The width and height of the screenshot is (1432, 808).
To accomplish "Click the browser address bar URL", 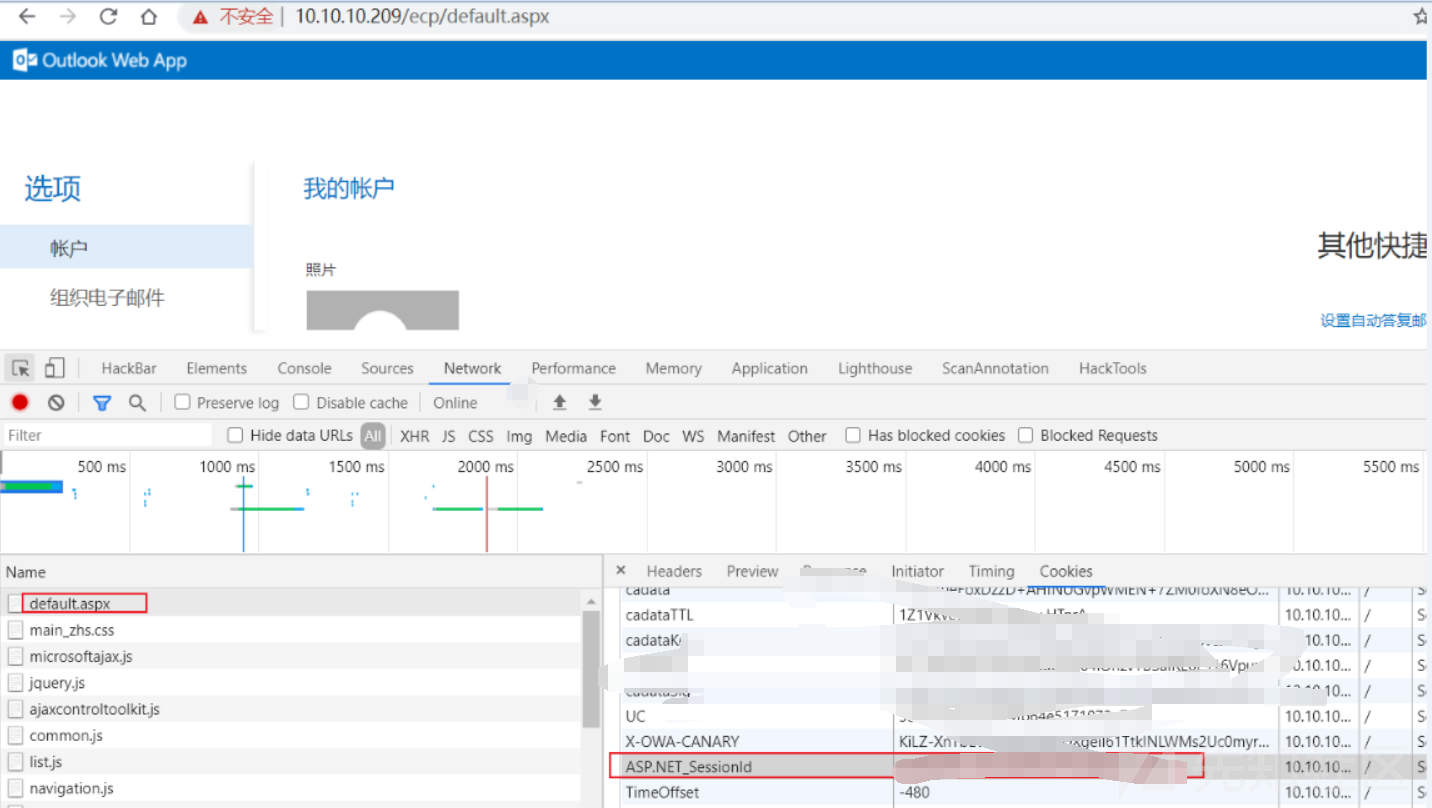I will 421,17.
